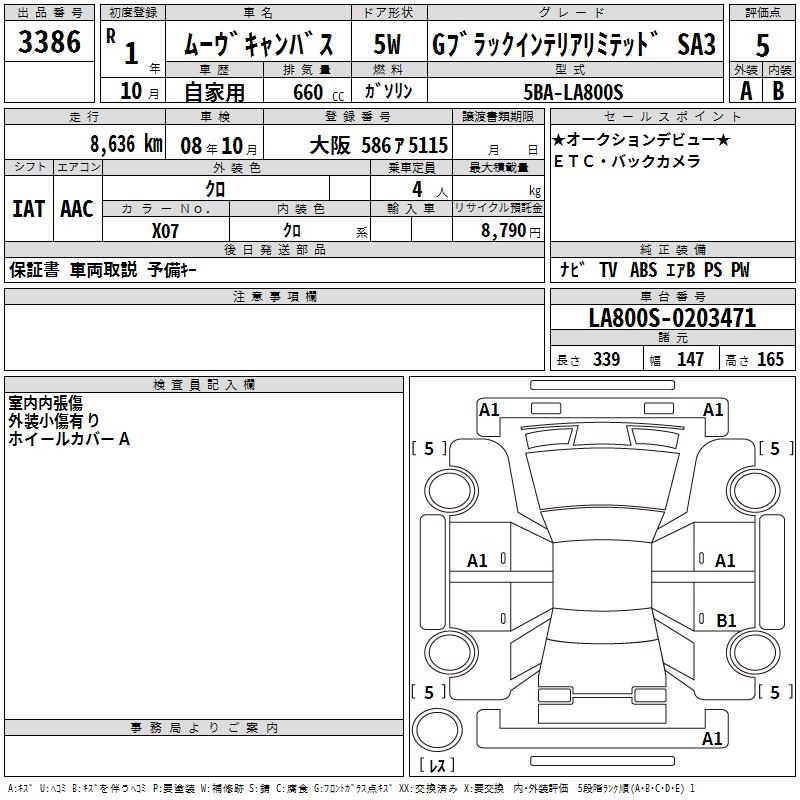Click sales point オークションデビュー text
This screenshot has width=800, height=800.
pyautogui.click(x=641, y=139)
